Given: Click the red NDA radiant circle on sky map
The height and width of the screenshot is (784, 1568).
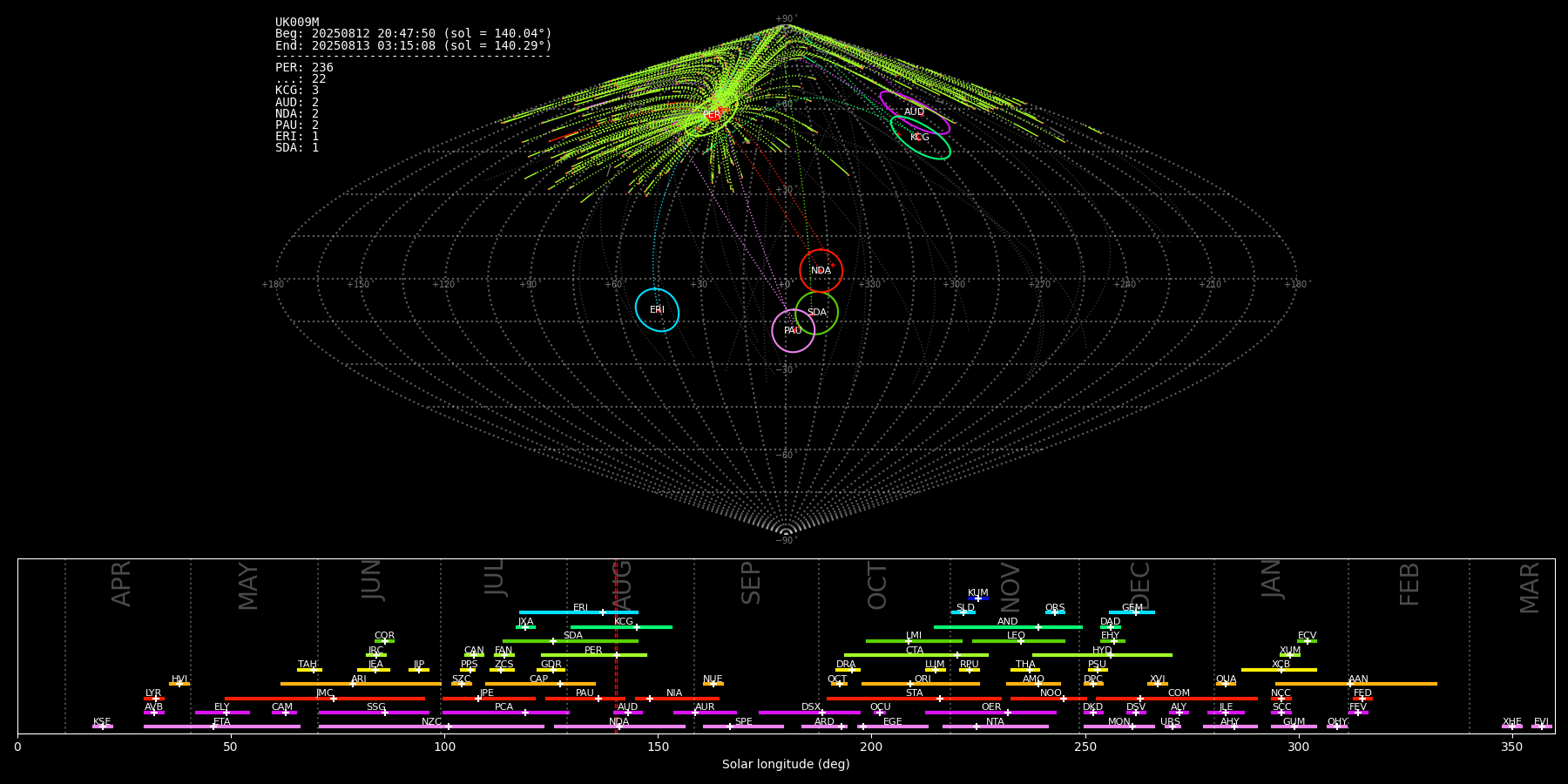Looking at the screenshot, I should (x=821, y=270).
